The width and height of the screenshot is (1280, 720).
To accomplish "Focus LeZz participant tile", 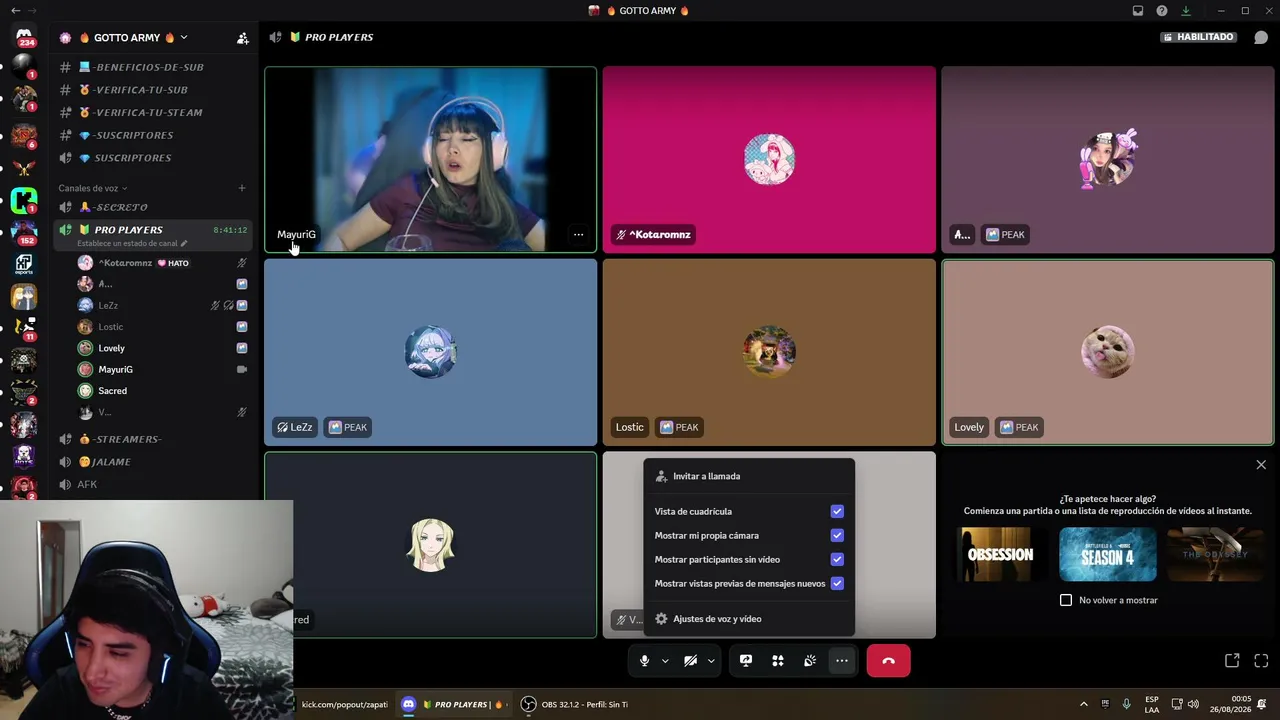I will tap(431, 352).
